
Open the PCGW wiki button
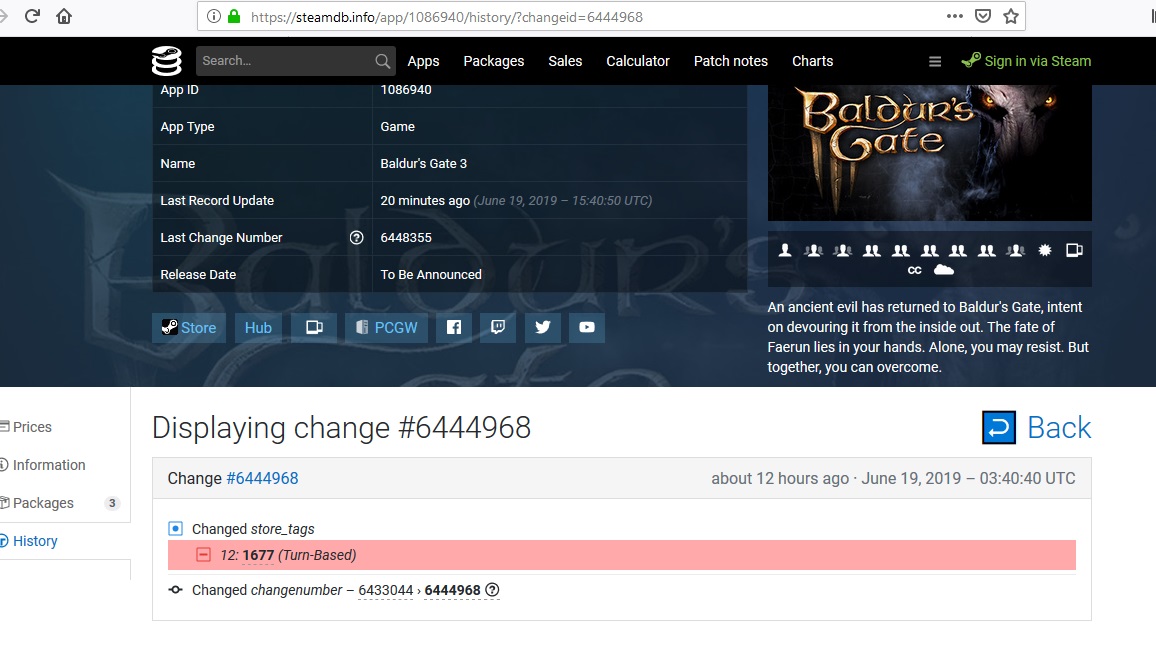[386, 327]
